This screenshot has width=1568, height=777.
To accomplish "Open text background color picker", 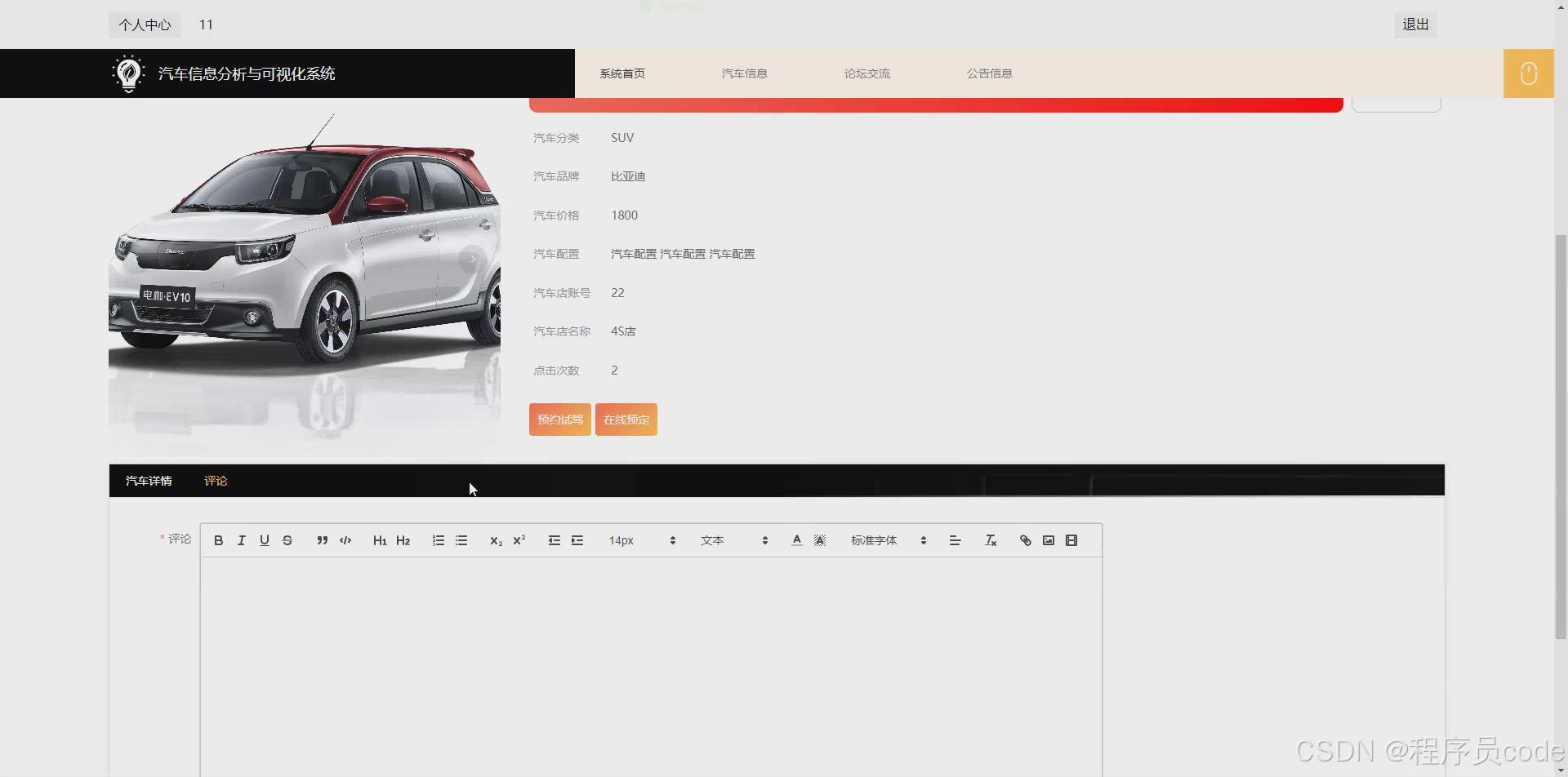I will 819,540.
